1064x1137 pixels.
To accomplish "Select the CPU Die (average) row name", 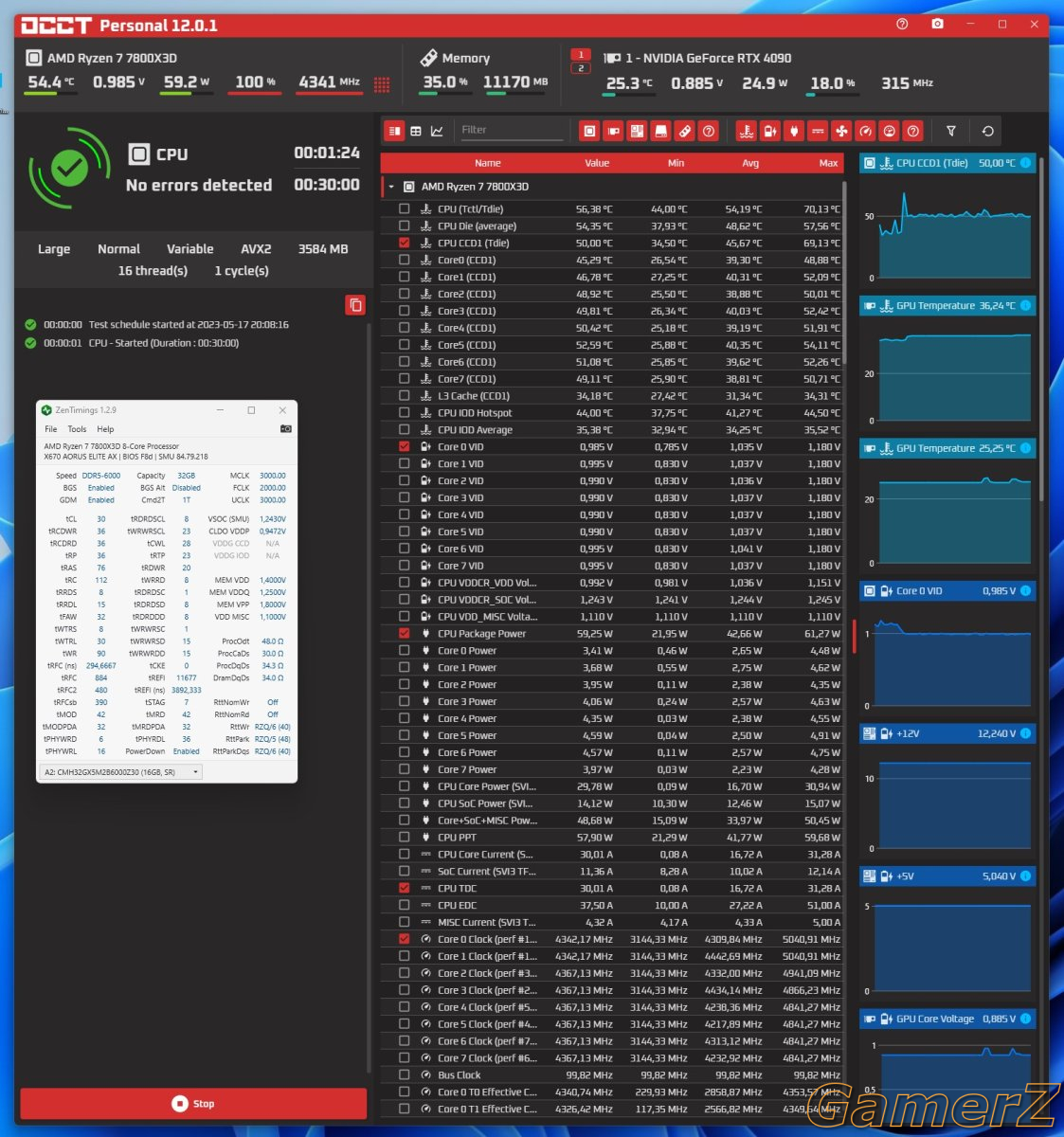I will tap(477, 226).
